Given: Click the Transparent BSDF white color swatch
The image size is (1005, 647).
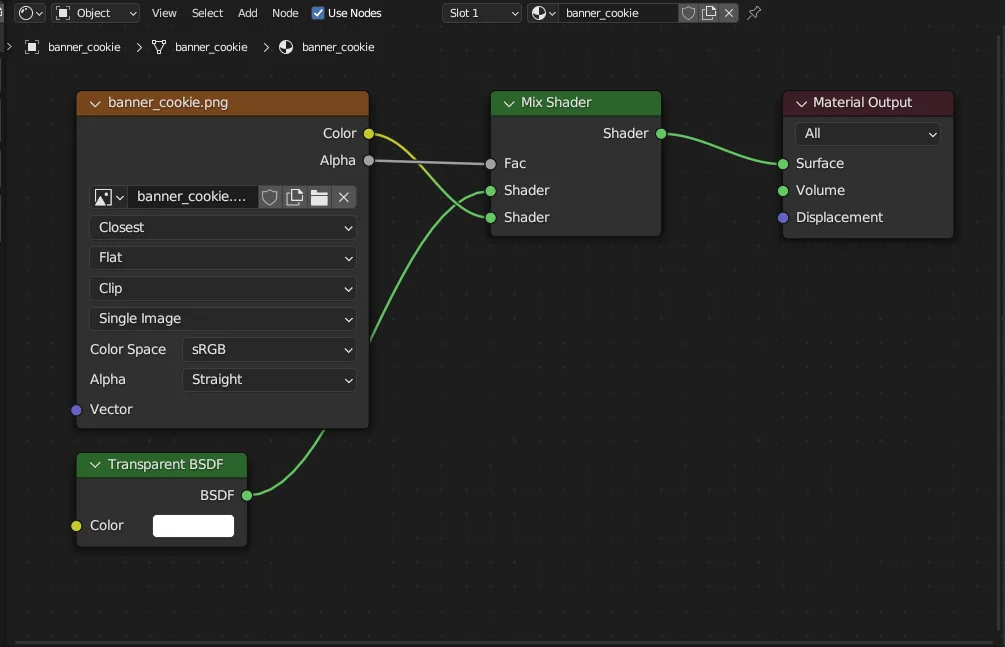Looking at the screenshot, I should (193, 526).
